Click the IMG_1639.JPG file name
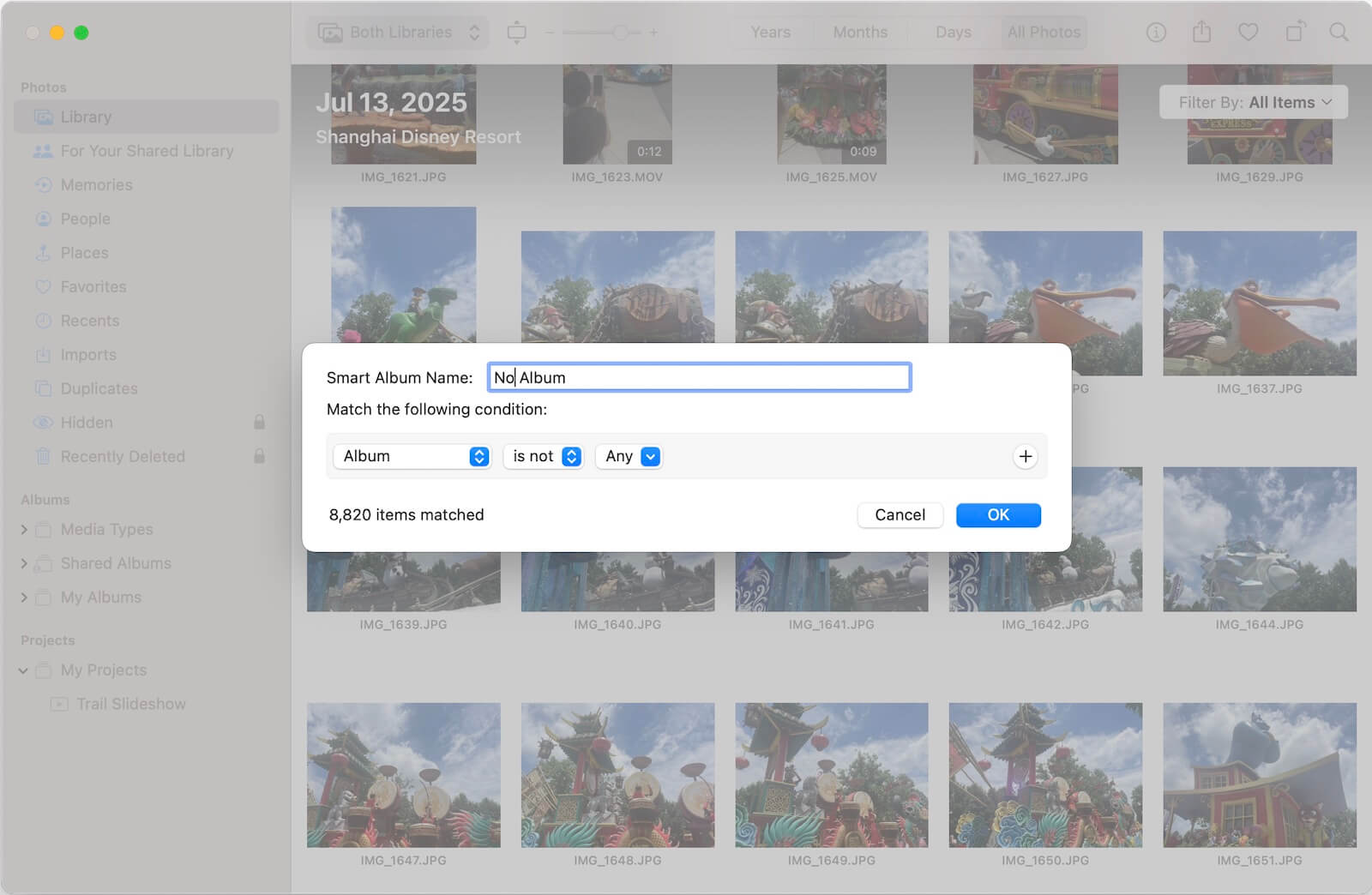The width and height of the screenshot is (1372, 895). coord(403,625)
